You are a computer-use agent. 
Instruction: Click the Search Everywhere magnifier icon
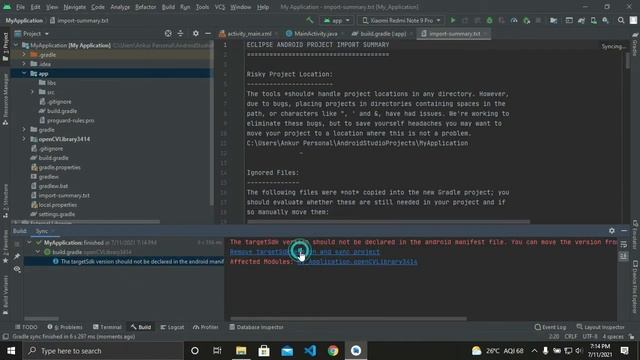(621, 20)
